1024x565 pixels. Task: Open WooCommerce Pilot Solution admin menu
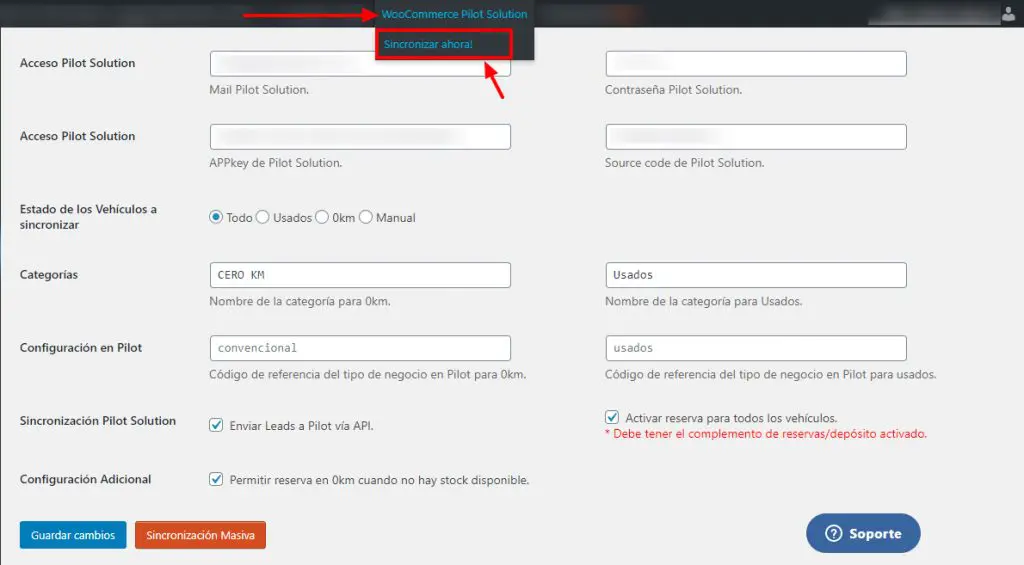pyautogui.click(x=454, y=14)
